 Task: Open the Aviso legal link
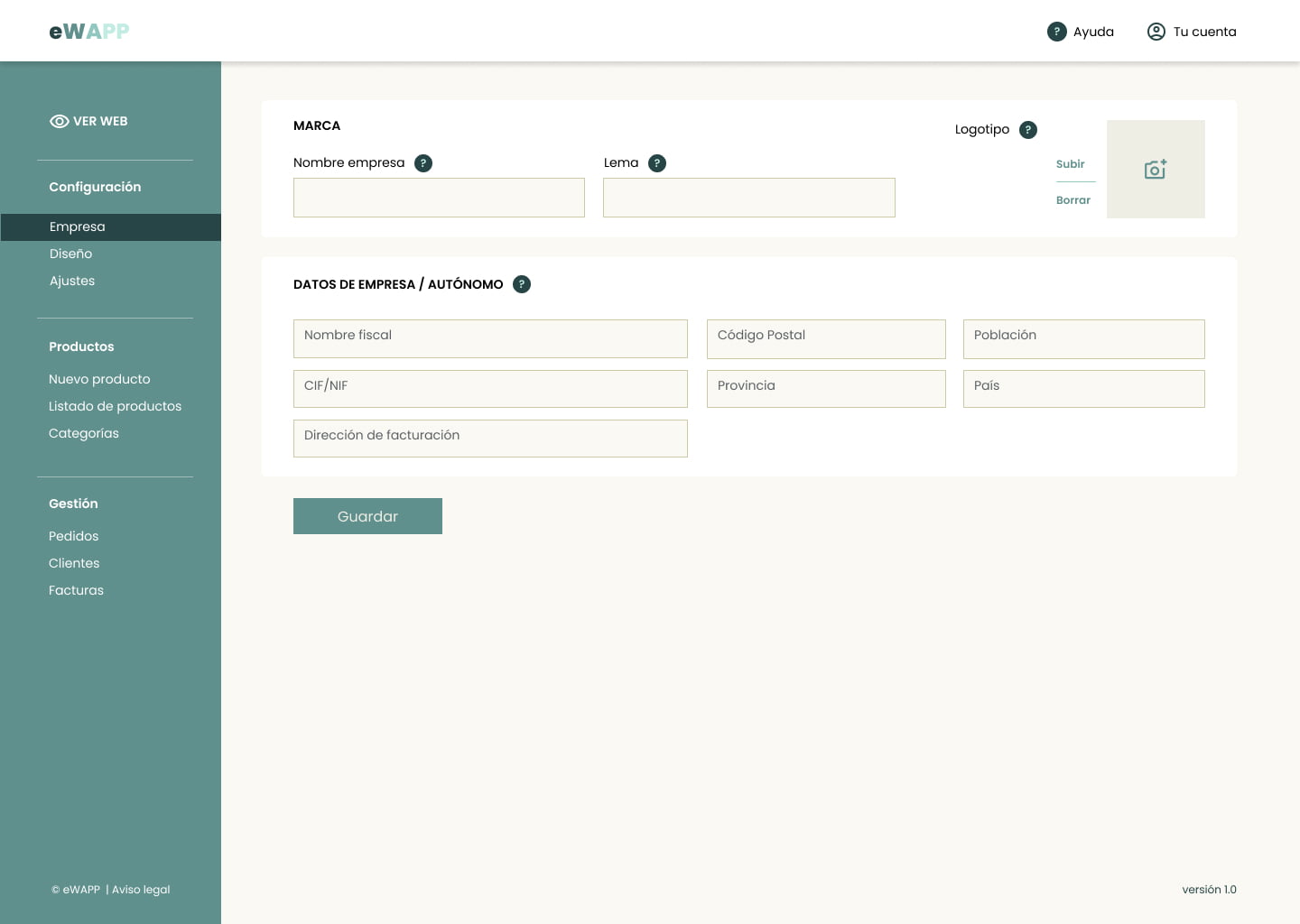pos(141,890)
